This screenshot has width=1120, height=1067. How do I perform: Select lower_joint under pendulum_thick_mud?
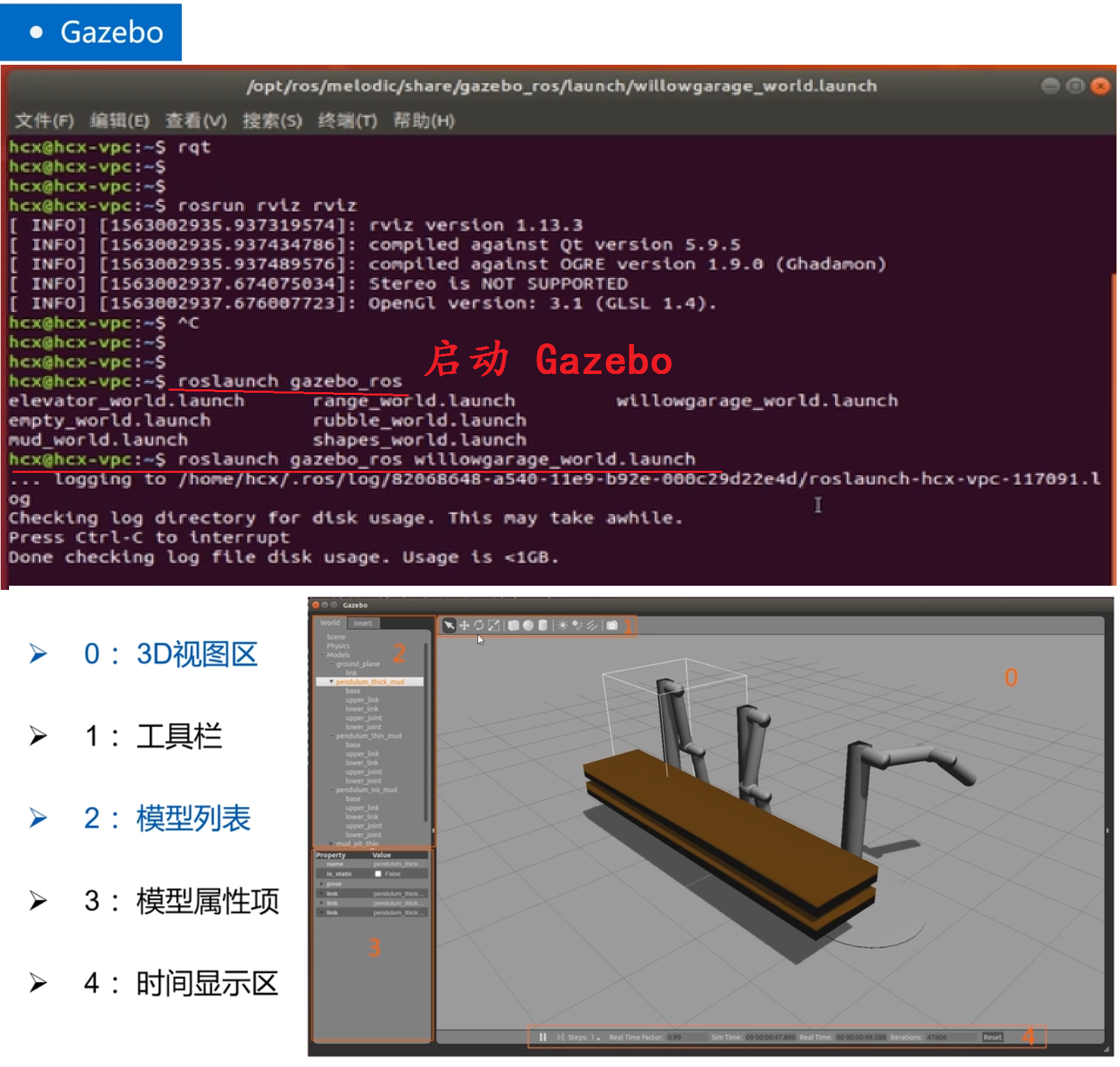tap(364, 727)
